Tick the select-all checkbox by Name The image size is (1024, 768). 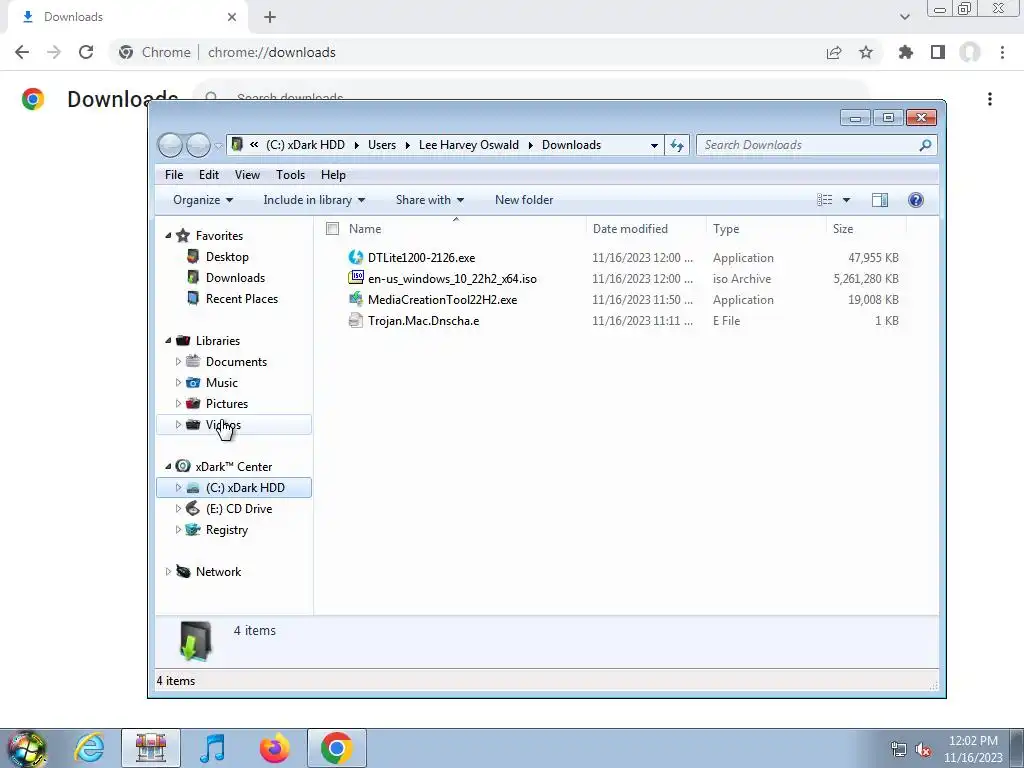[x=332, y=229]
